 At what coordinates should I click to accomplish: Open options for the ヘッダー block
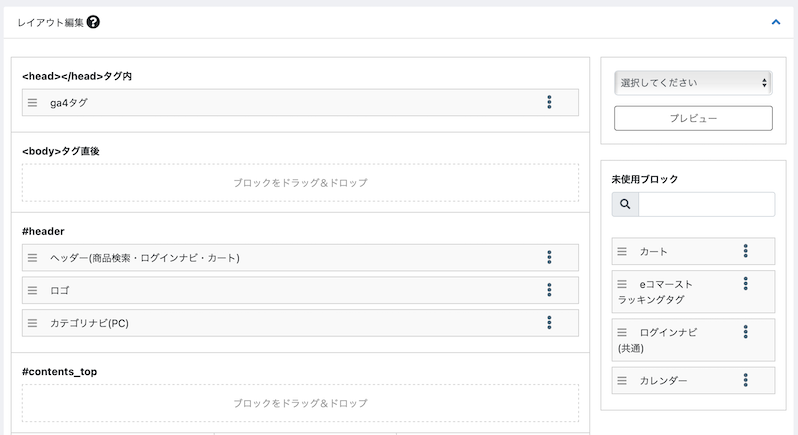click(x=549, y=257)
